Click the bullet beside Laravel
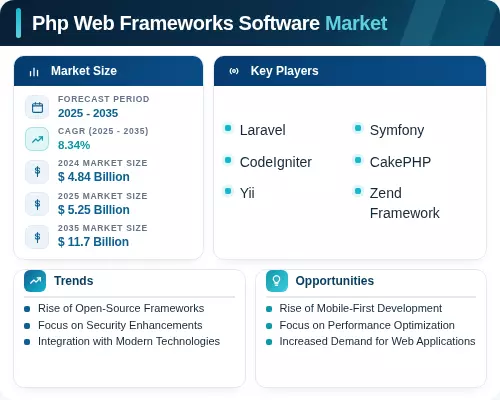500x400 pixels. pyautogui.click(x=228, y=128)
